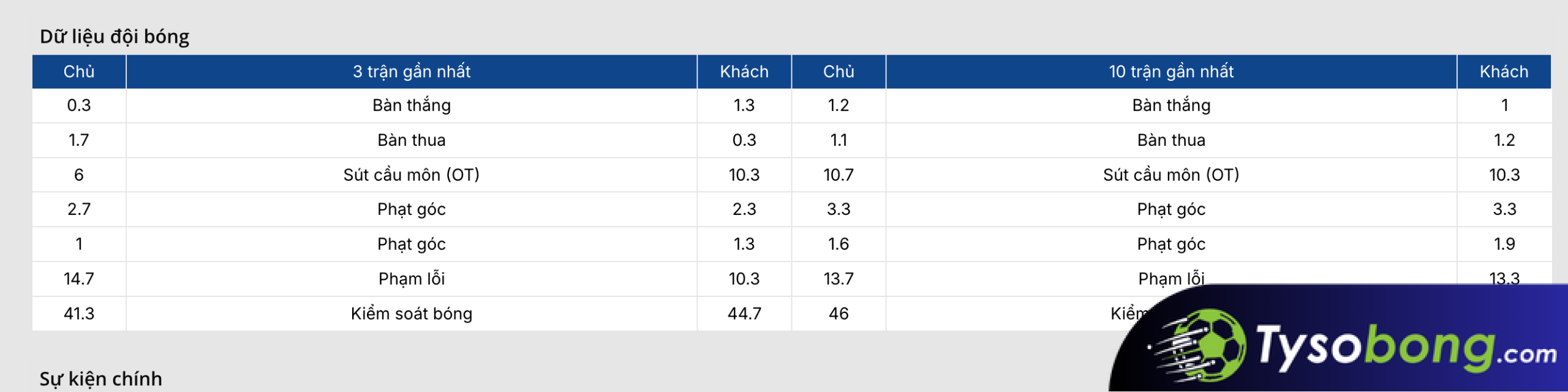Select "Sút cầu môn (OT)" in 3-match table

point(411,175)
